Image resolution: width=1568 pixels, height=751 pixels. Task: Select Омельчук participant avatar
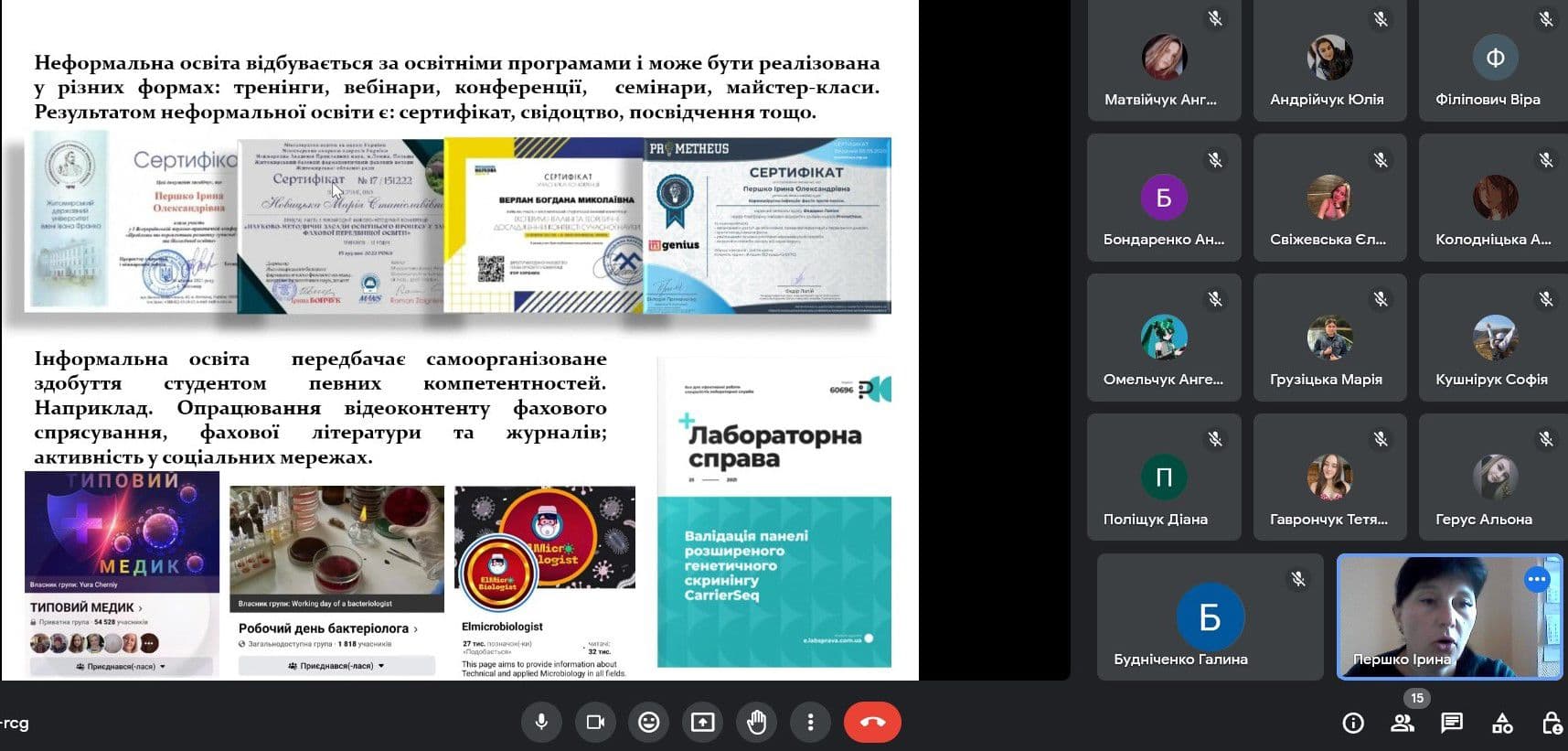pyautogui.click(x=1164, y=337)
